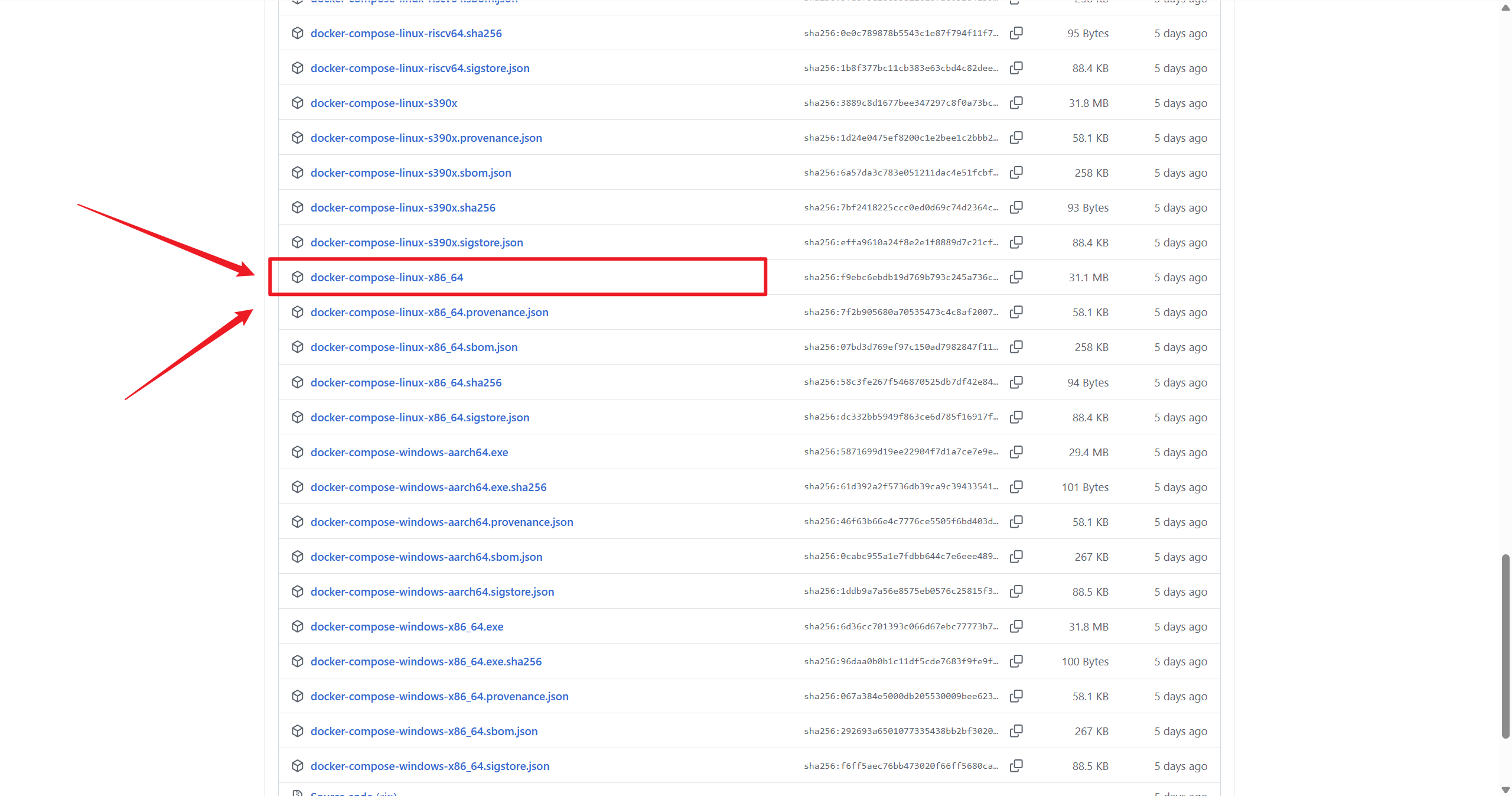Download the docker-compose-linux-s390x binary

pyautogui.click(x=384, y=103)
